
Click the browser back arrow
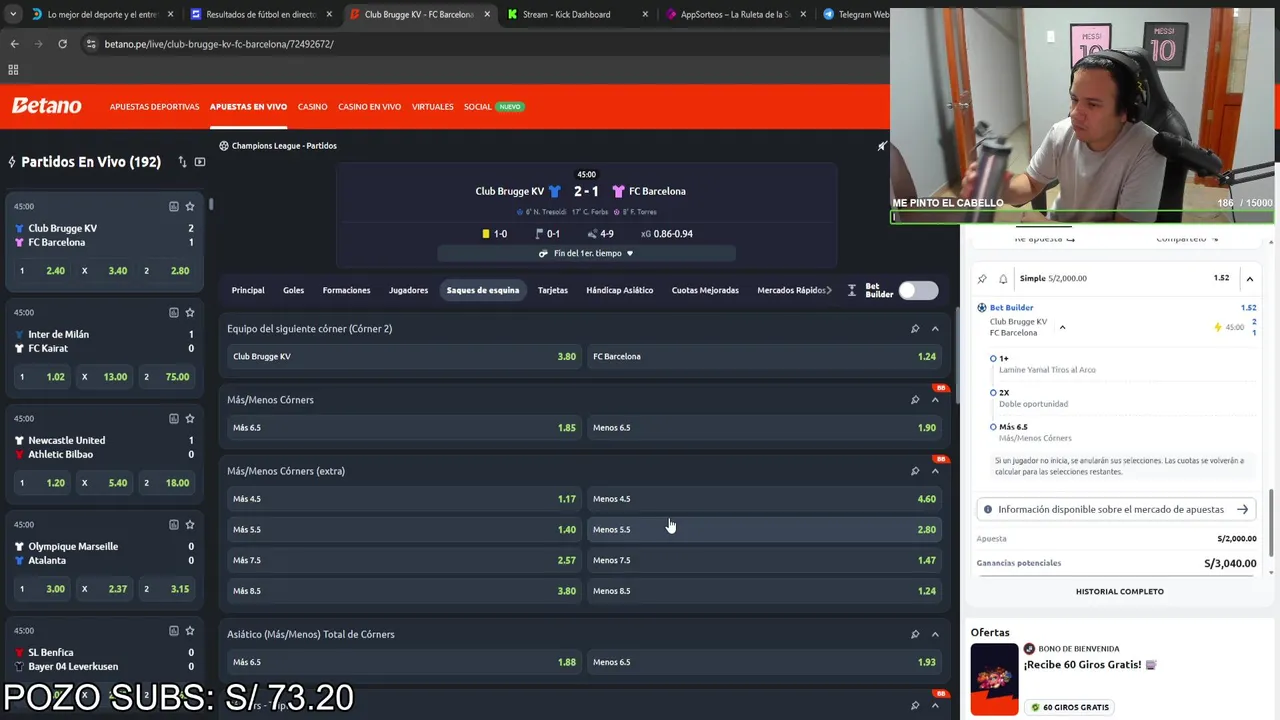click(x=14, y=44)
